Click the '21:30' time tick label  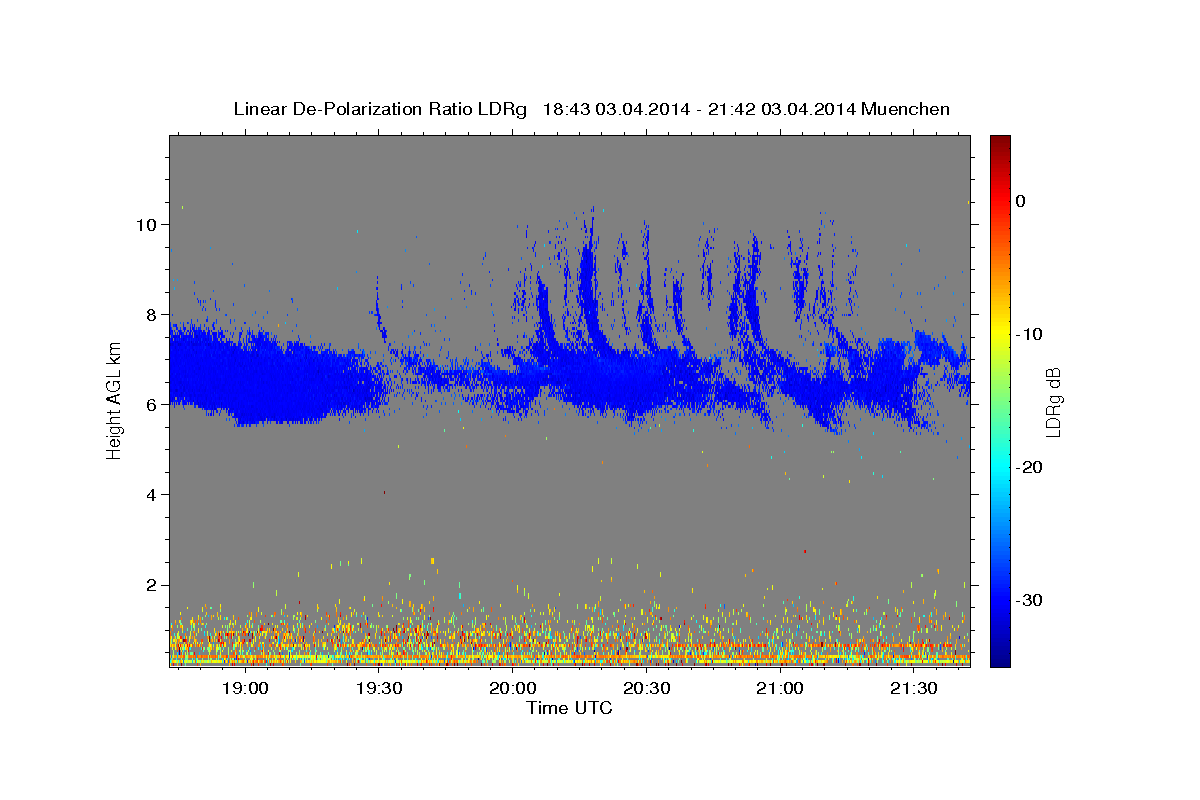coord(914,688)
